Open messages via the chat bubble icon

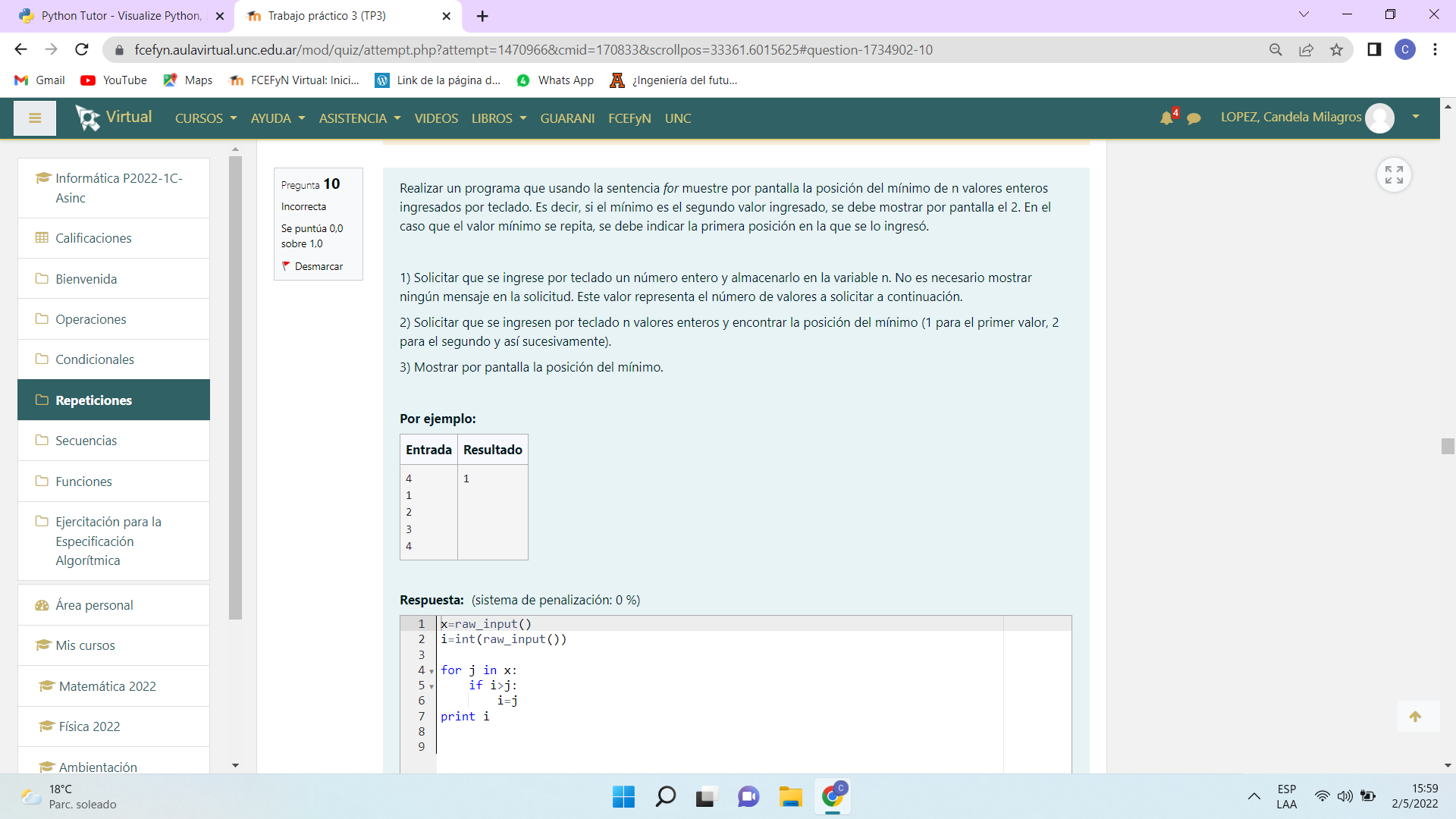point(1194,119)
